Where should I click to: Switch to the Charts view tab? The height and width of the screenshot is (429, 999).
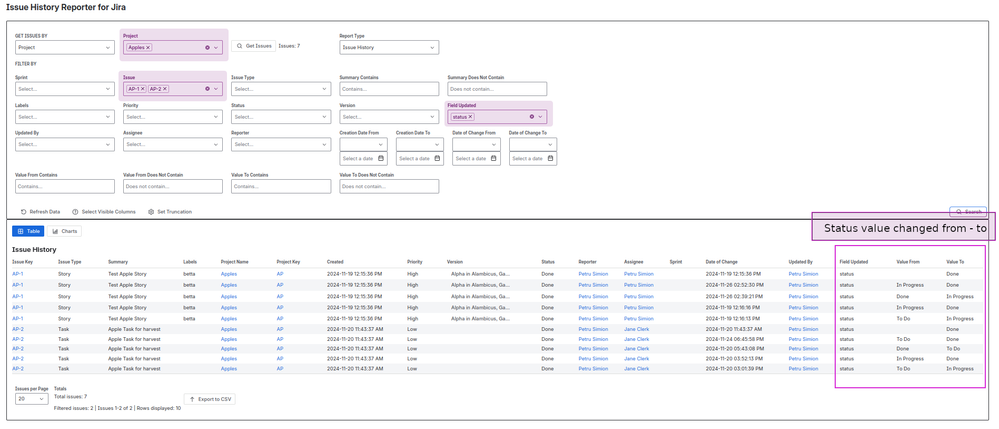[x=64, y=231]
